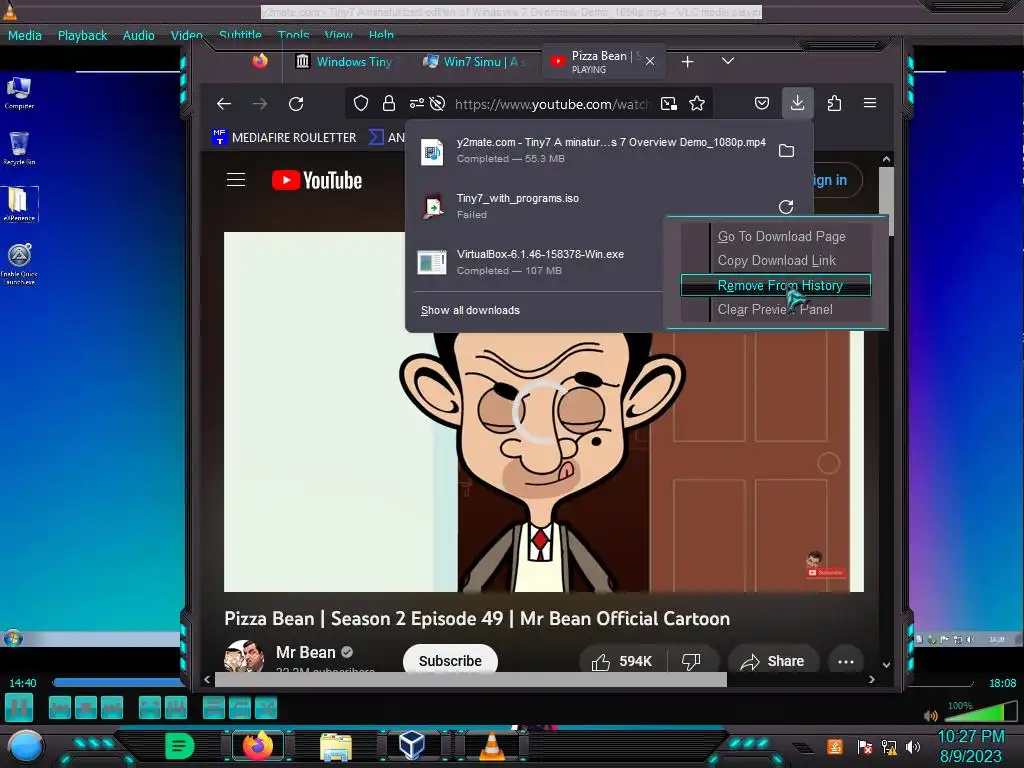The image size is (1024, 768).
Task: Click the YouTube logo
Action: click(317, 180)
